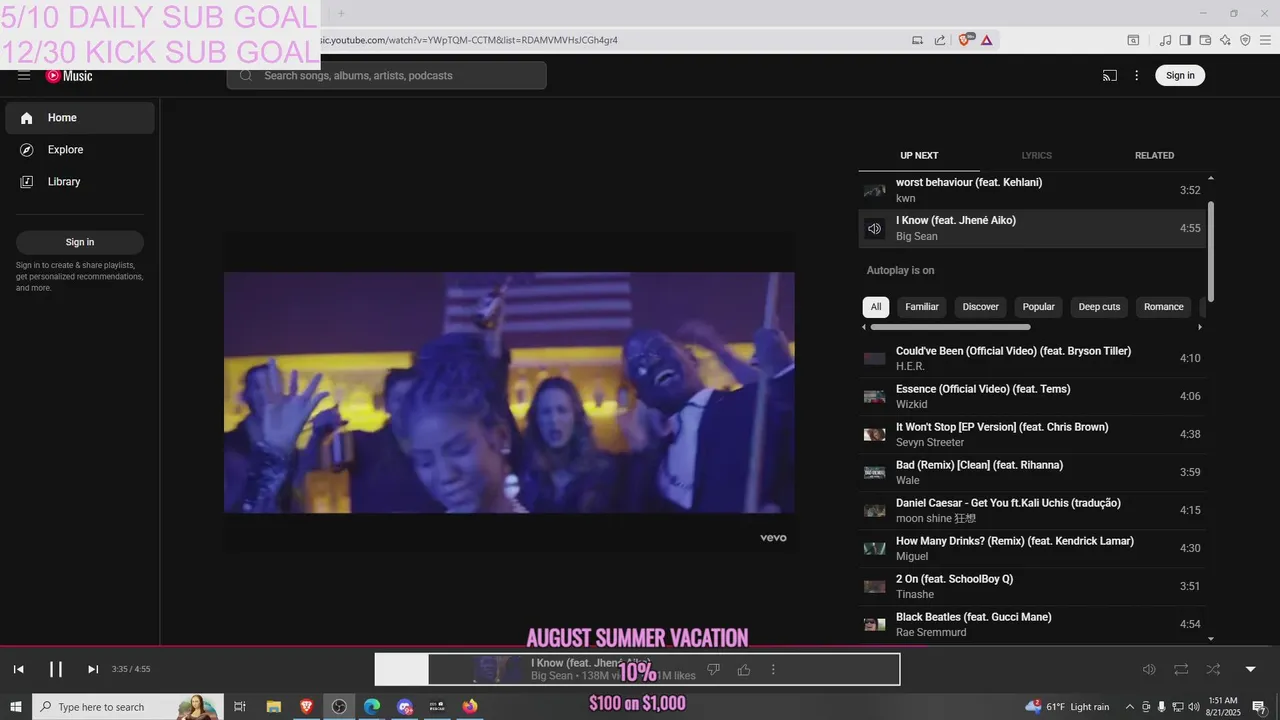Play Daniel Caesar - Get You track
This screenshot has height=720, width=1280.
1032,510
